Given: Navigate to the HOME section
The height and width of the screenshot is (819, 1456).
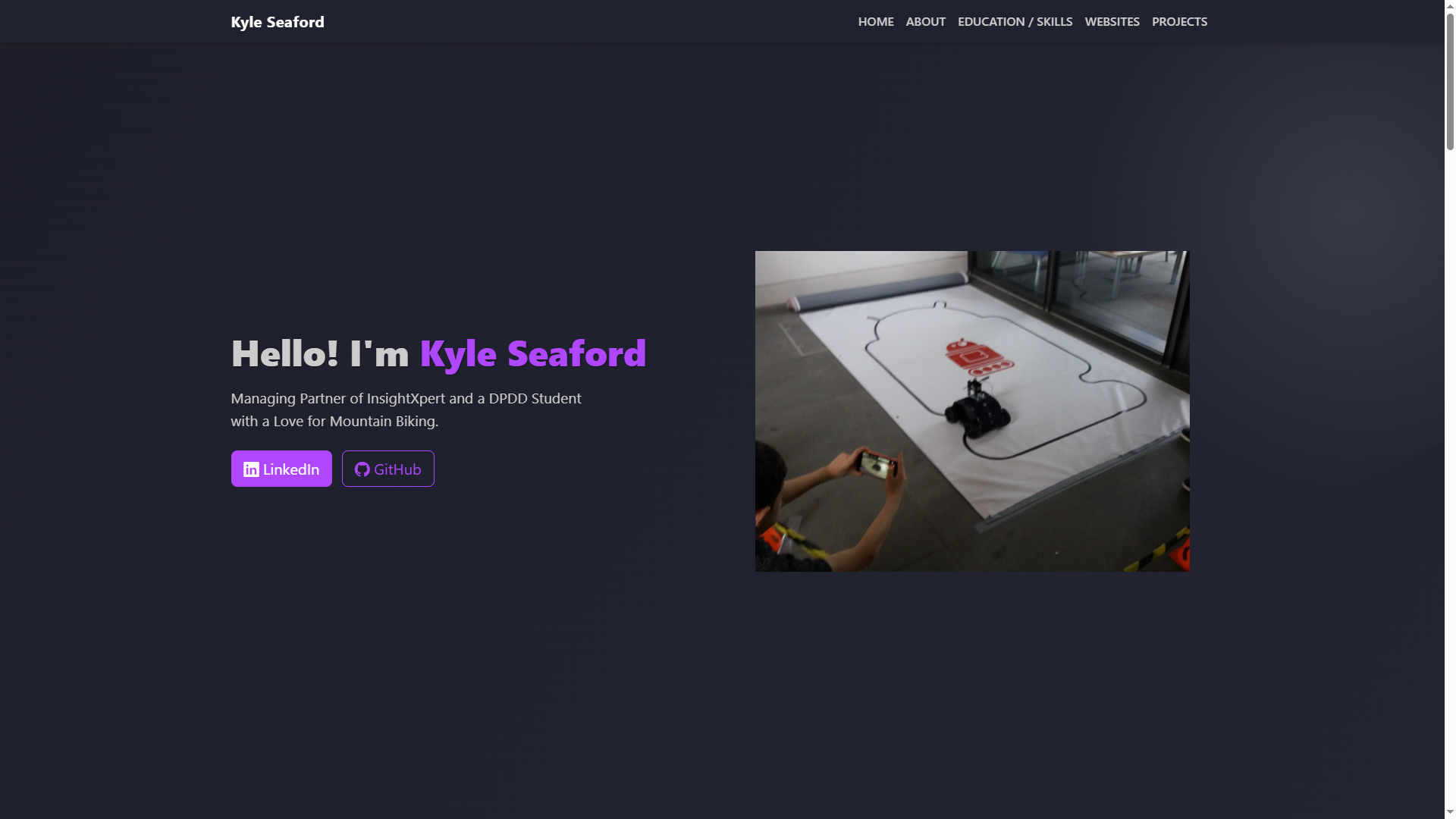Looking at the screenshot, I should 875,22.
